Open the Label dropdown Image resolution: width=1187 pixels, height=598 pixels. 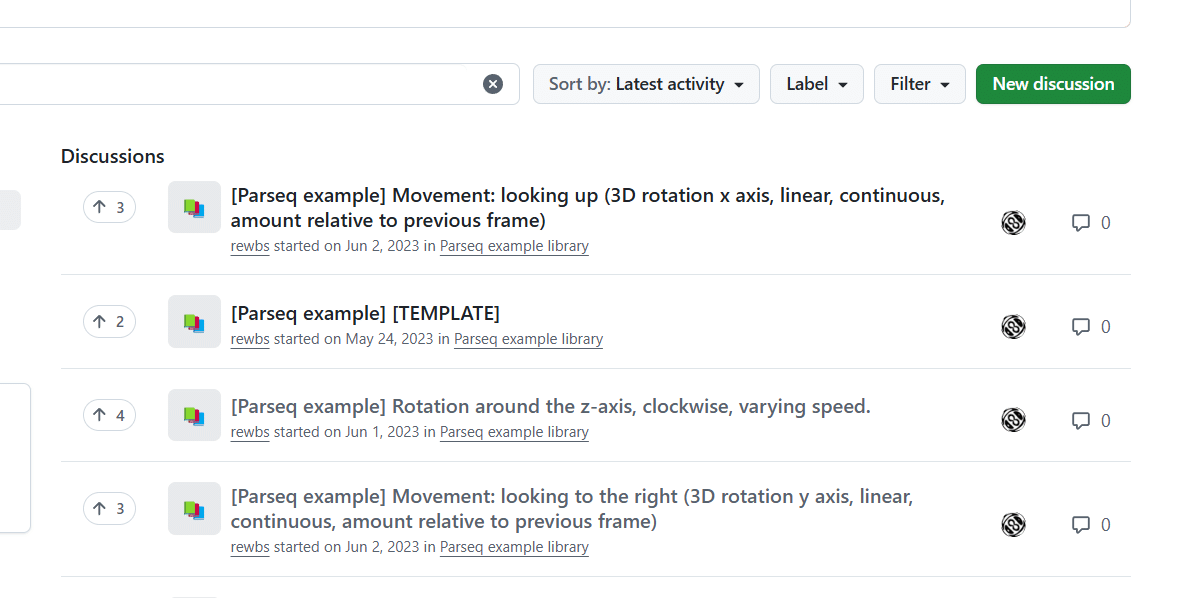point(816,83)
